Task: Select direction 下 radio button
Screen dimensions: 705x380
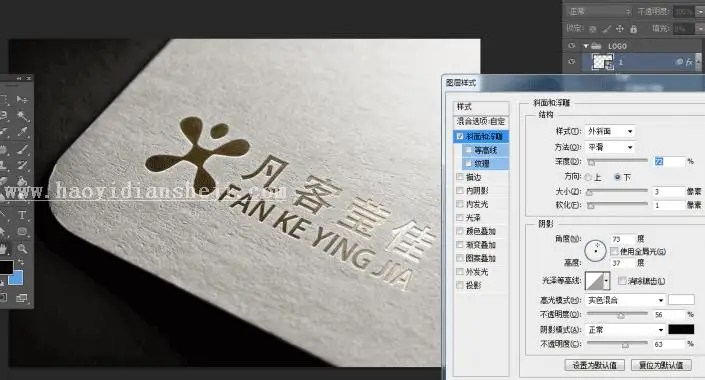Action: 617,177
